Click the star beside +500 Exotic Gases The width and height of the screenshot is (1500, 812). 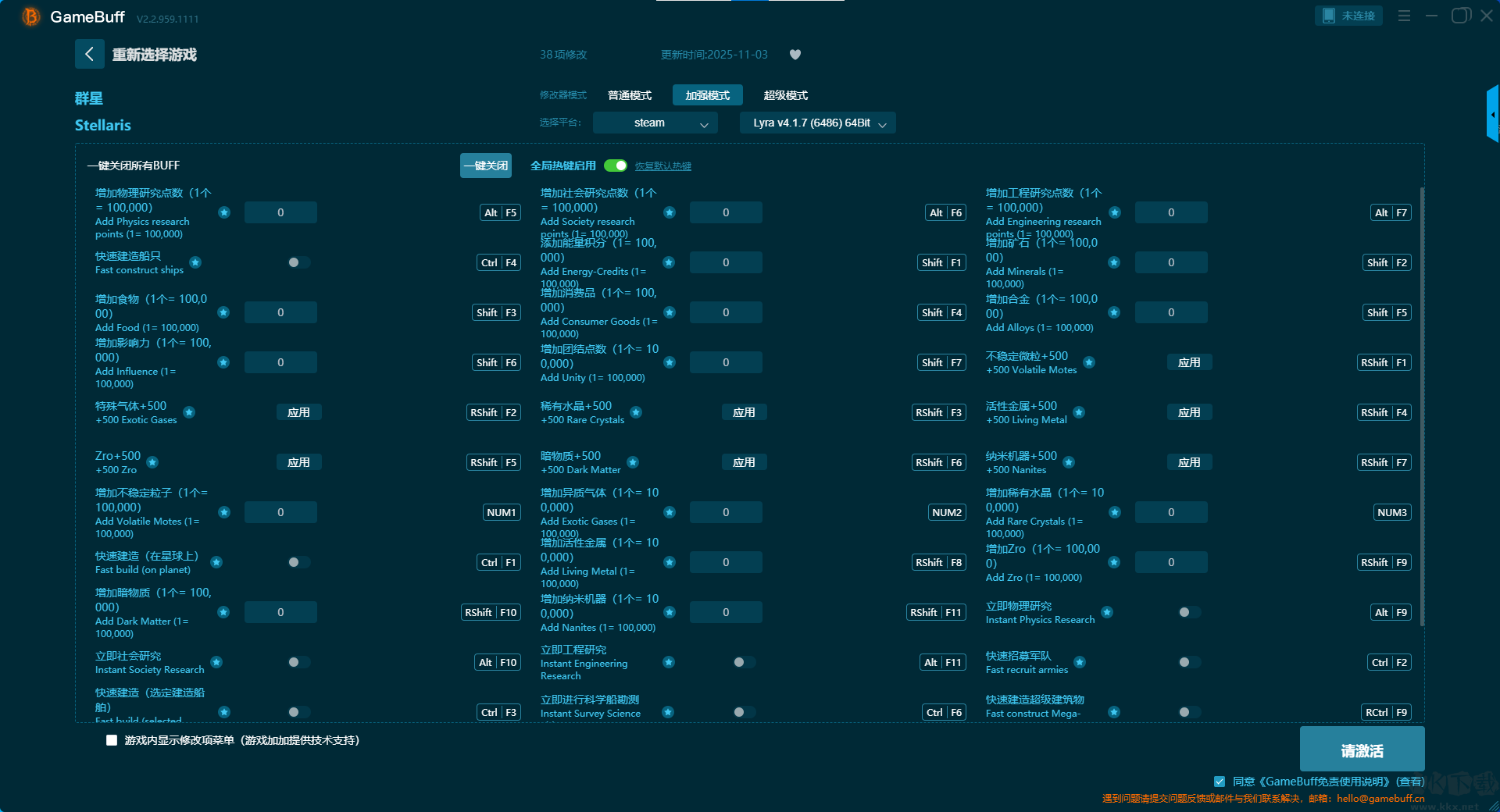click(189, 412)
